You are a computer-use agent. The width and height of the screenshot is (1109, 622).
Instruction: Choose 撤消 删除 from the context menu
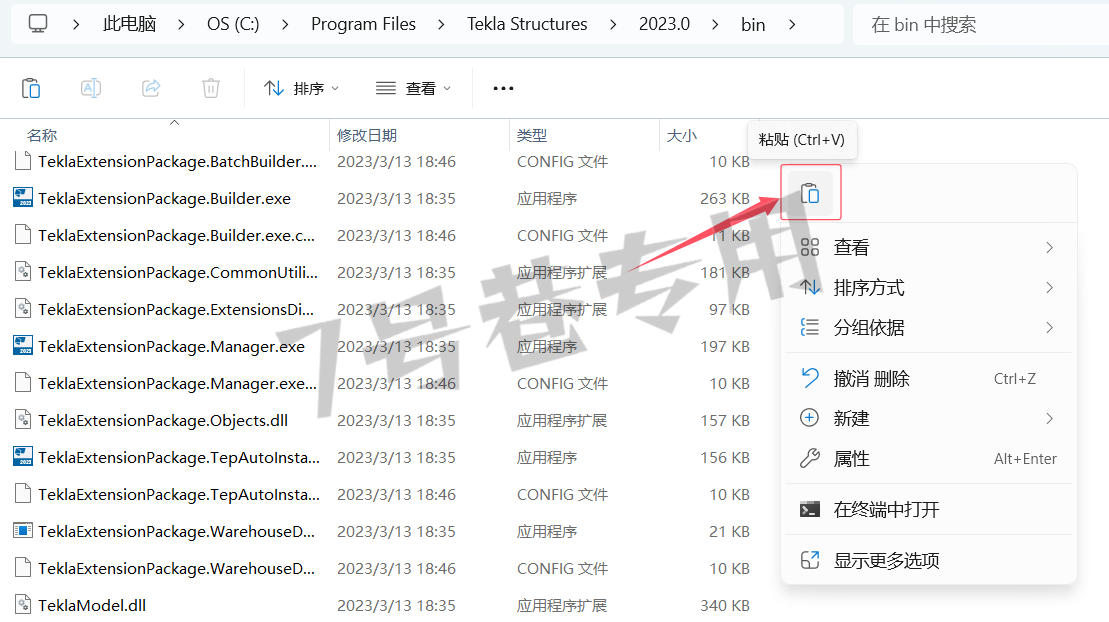[929, 379]
